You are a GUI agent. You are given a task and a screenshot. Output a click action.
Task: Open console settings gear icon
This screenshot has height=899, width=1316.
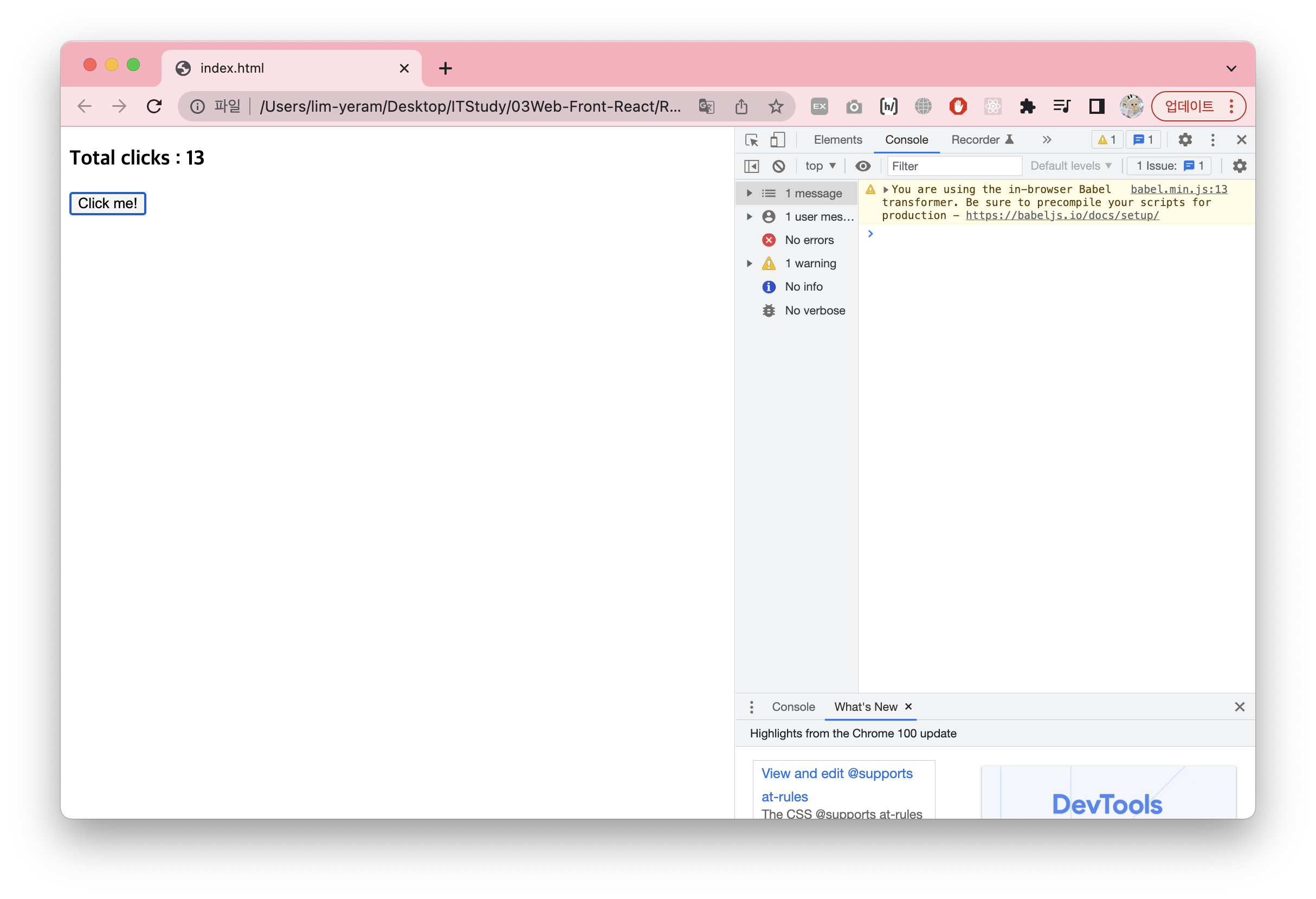1239,166
